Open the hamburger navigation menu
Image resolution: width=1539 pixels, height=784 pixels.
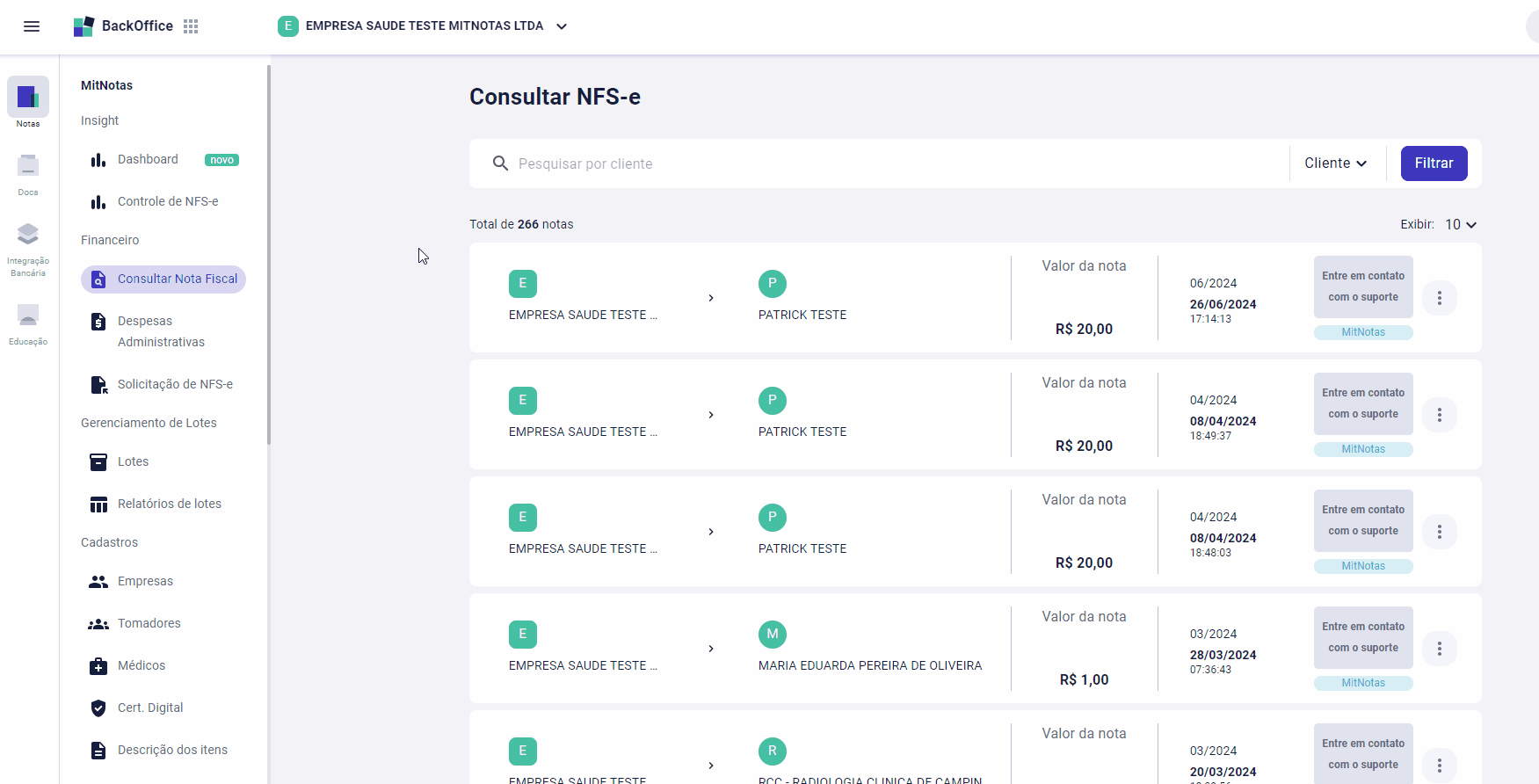point(32,26)
